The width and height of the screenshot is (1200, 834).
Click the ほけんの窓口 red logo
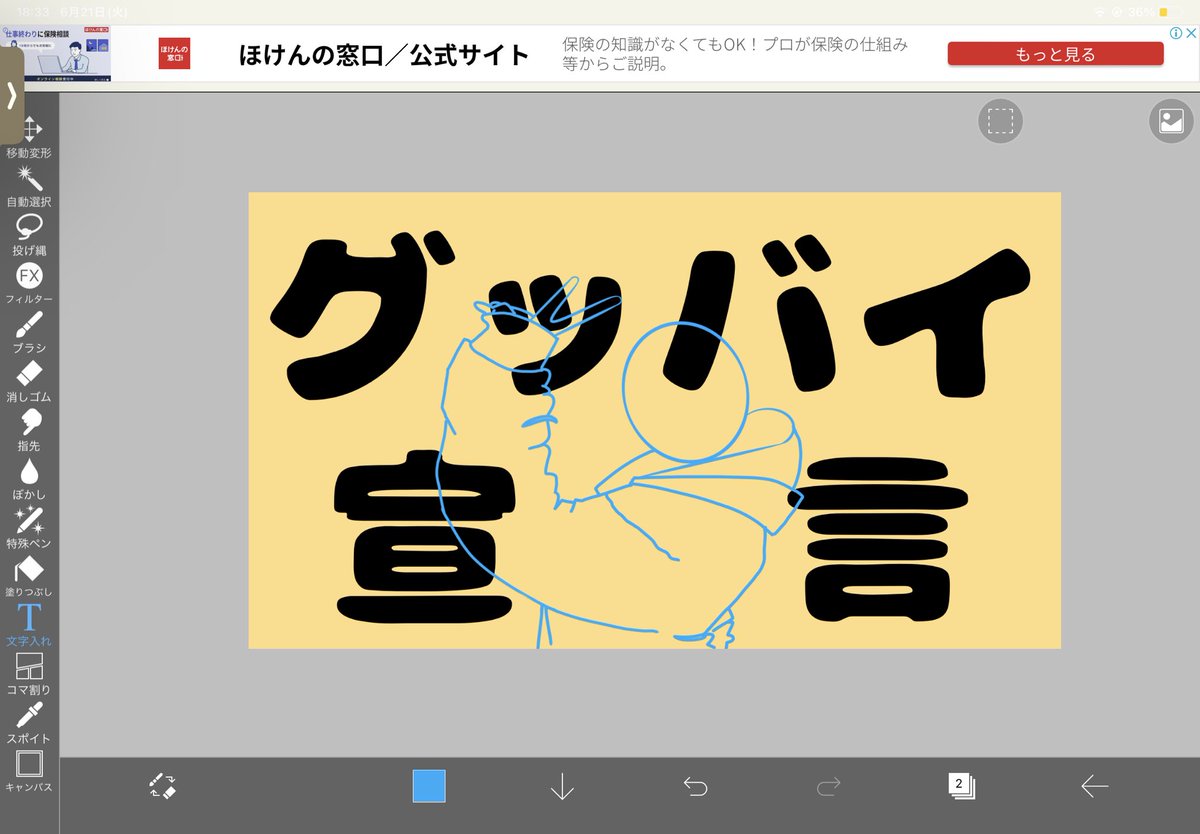[174, 54]
